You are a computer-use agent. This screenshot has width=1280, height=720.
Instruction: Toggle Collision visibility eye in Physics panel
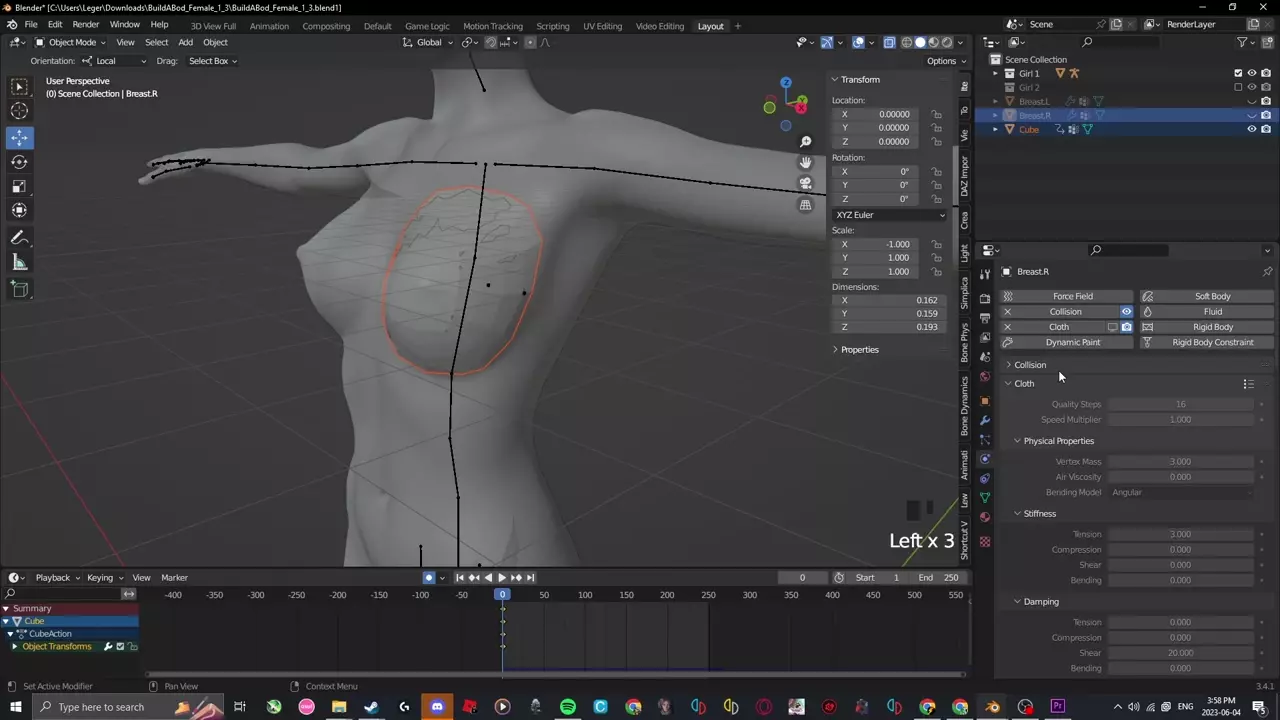[x=1126, y=312]
